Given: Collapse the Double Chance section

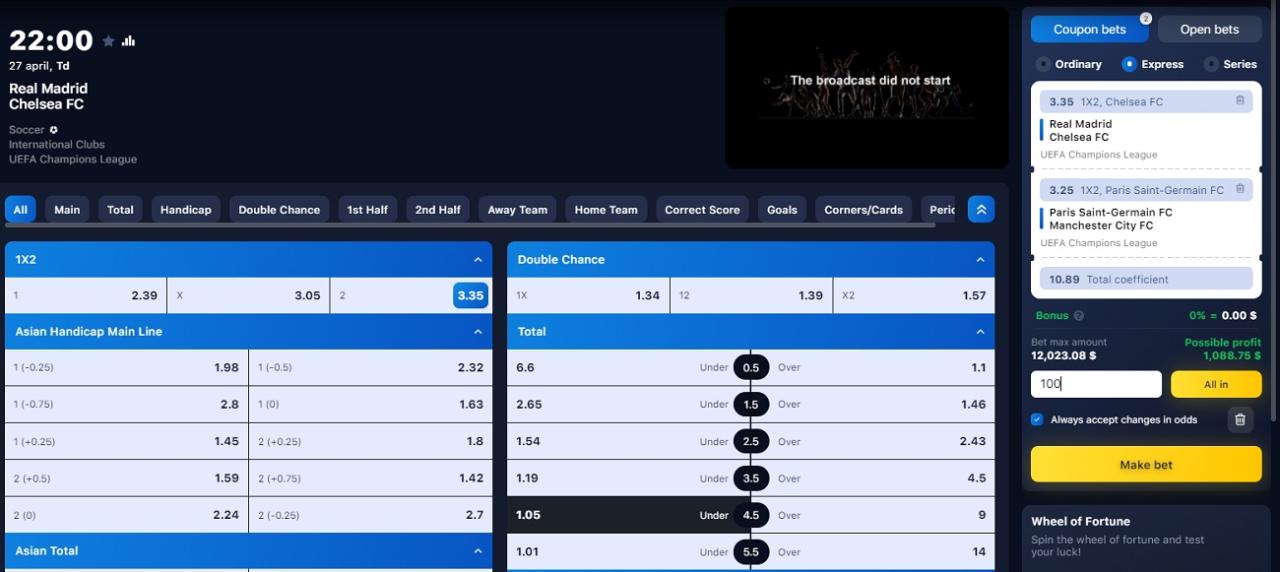Looking at the screenshot, I should 980,260.
